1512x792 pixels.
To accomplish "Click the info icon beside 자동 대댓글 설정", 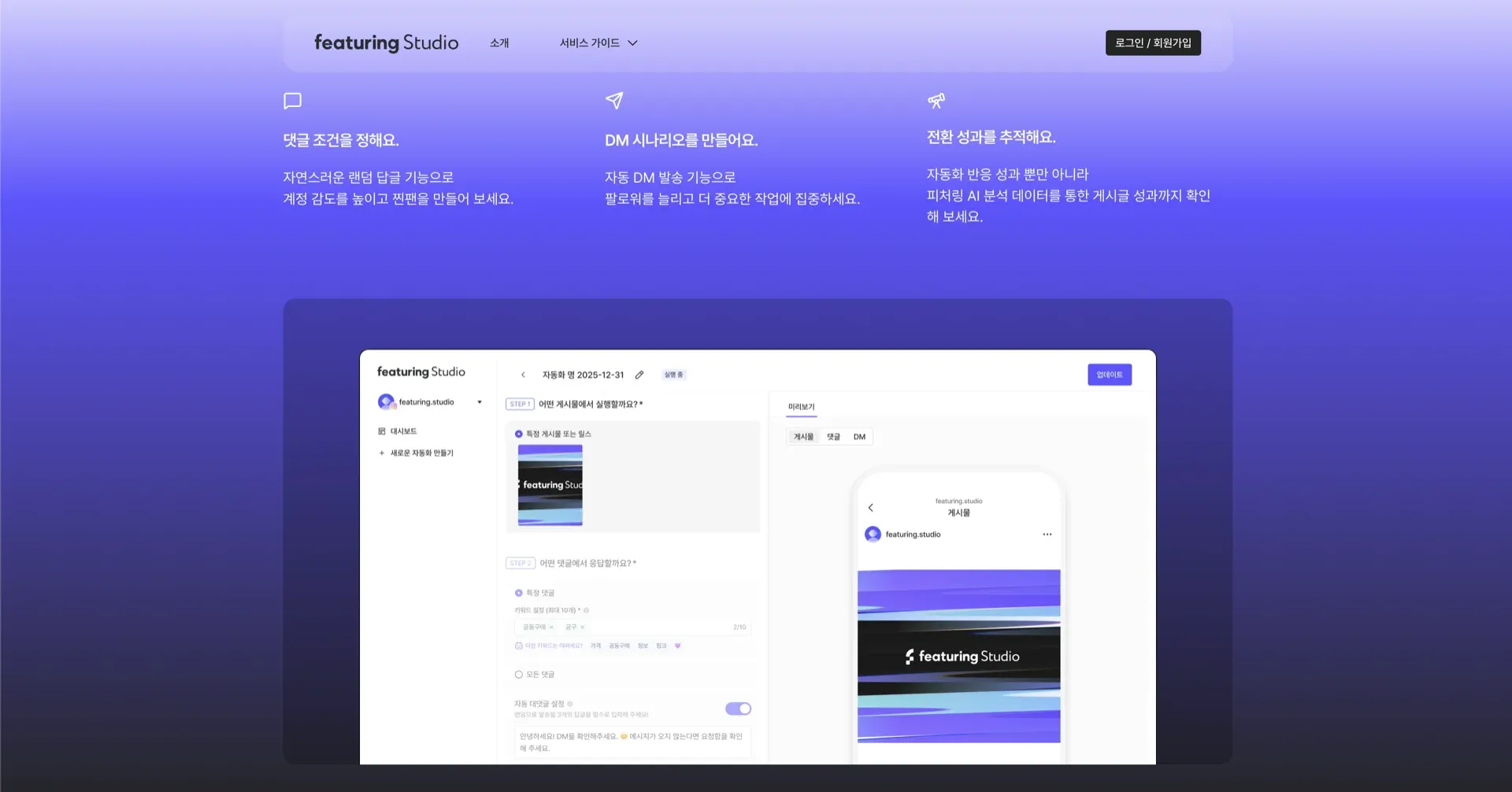I will tap(570, 704).
